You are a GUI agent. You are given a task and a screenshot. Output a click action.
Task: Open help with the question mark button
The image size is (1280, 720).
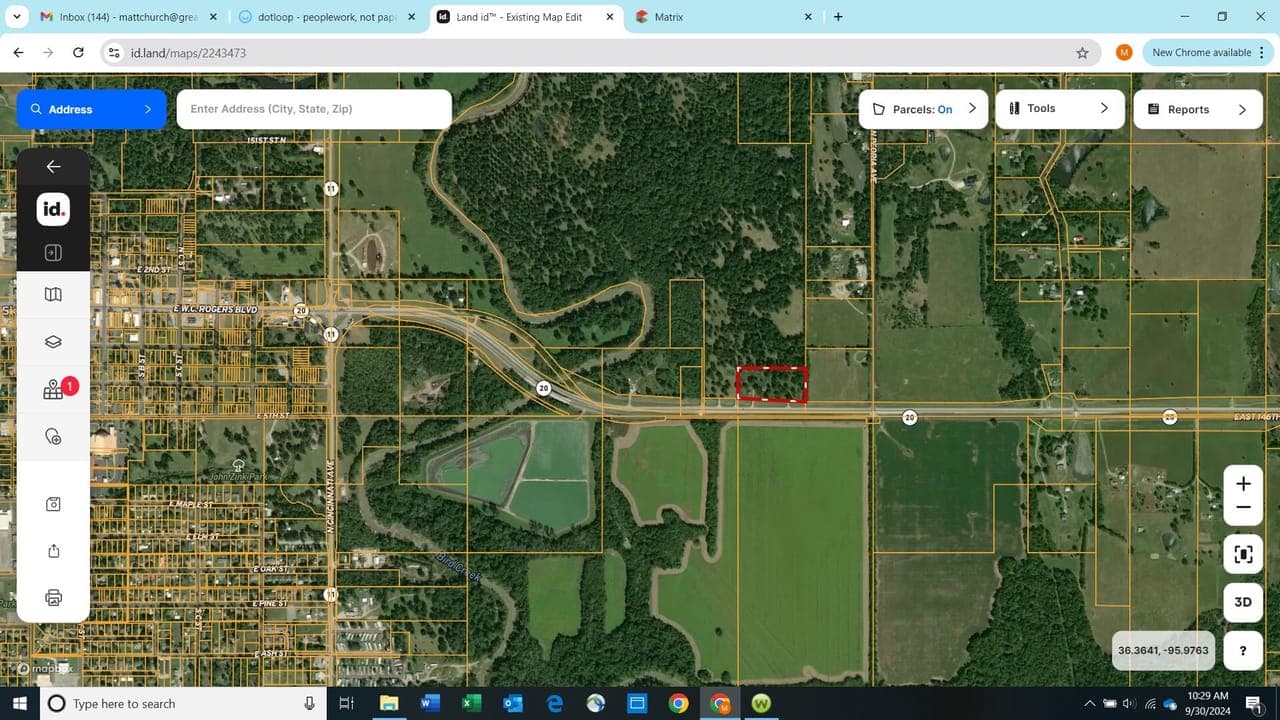coord(1243,650)
